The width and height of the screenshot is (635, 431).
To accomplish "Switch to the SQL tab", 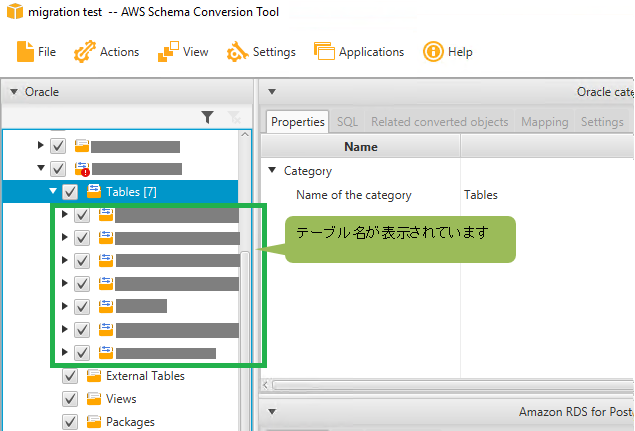I will [x=347, y=122].
